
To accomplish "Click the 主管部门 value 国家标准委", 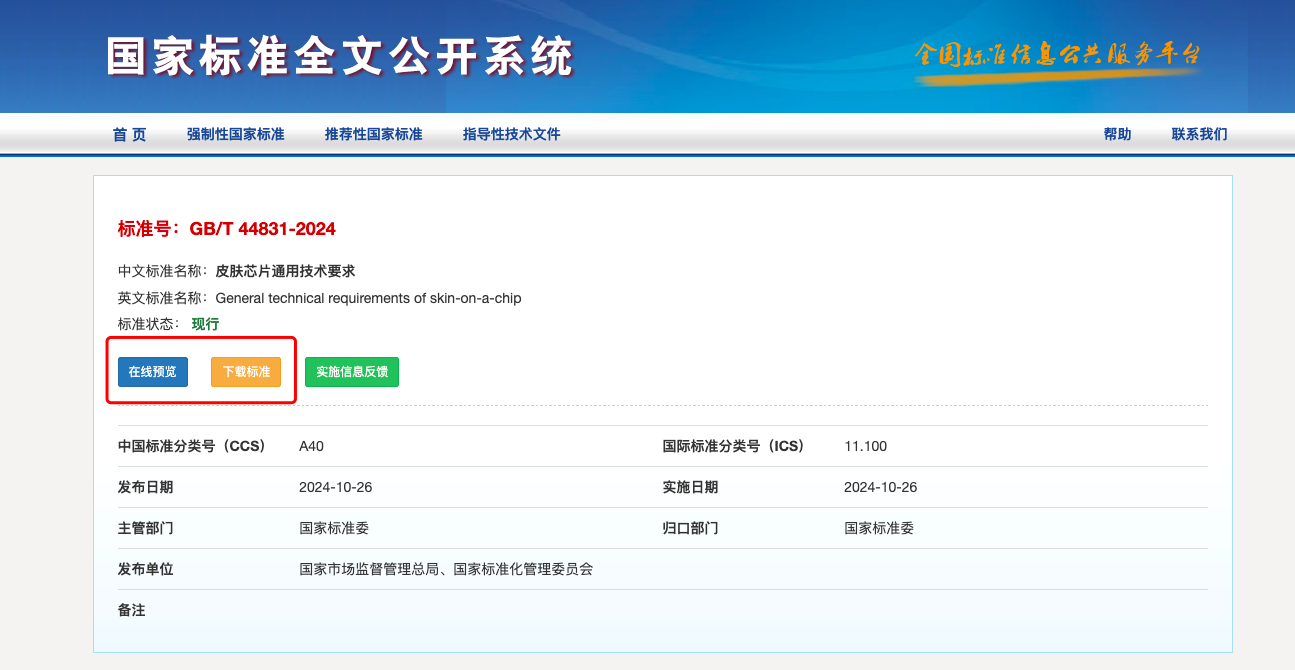I will (334, 528).
